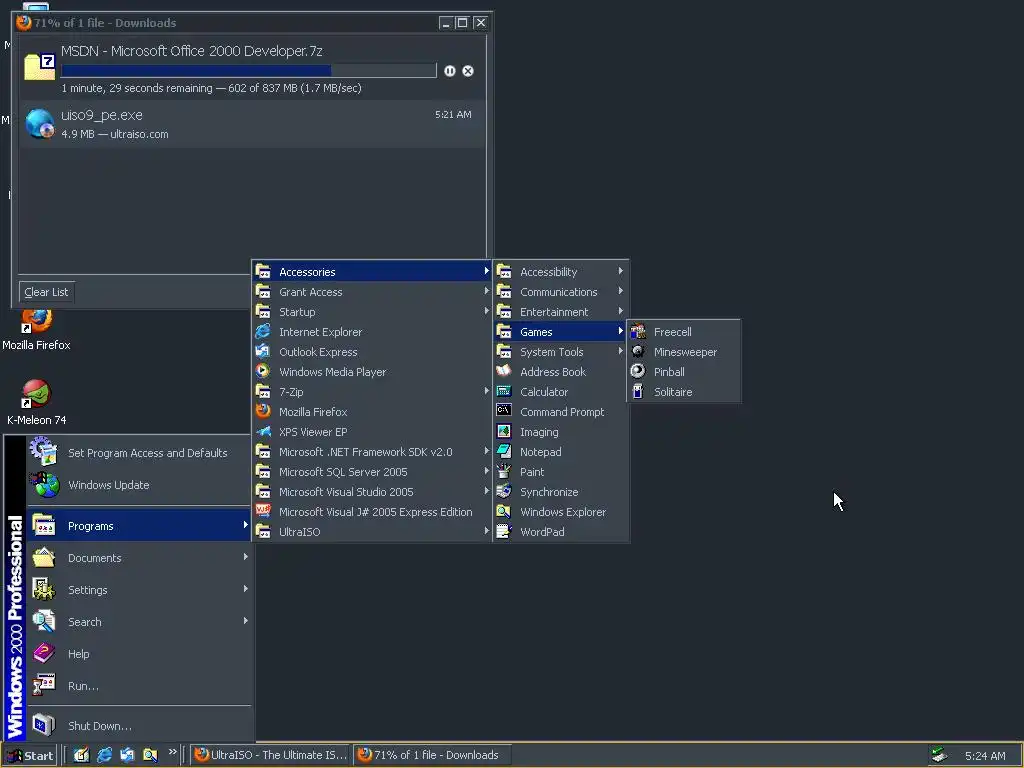
Task: Click the Synchronize icon
Action: [x=504, y=491]
